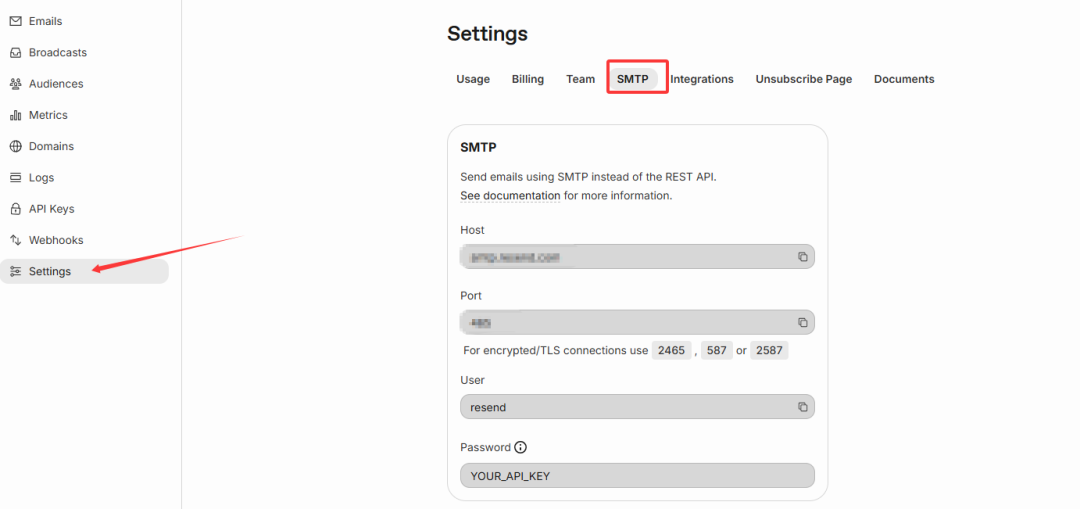This screenshot has width=1080, height=509.
Task: Click the Broadcasts inbox icon
Action: point(15,53)
